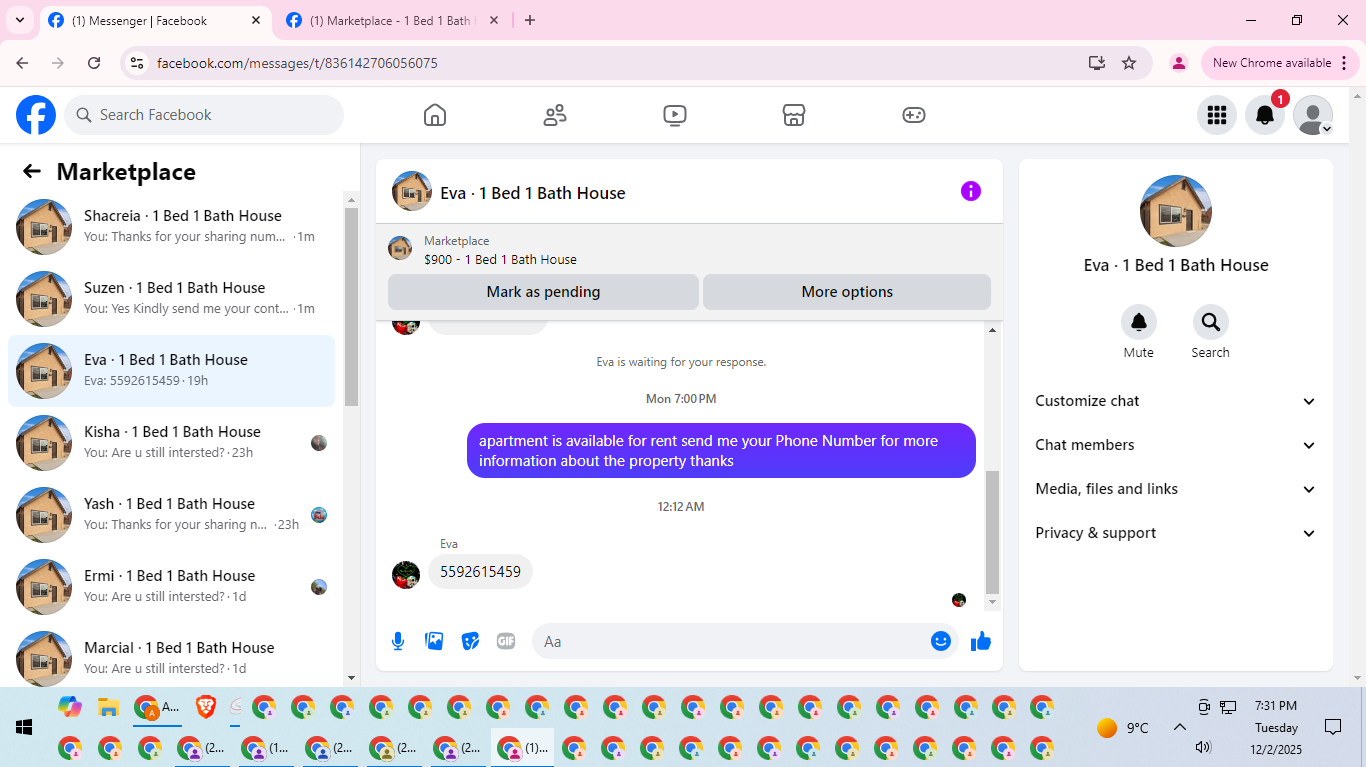Open File Explorer on taskbar
Viewport: 1366px width, 767px height.
click(109, 708)
